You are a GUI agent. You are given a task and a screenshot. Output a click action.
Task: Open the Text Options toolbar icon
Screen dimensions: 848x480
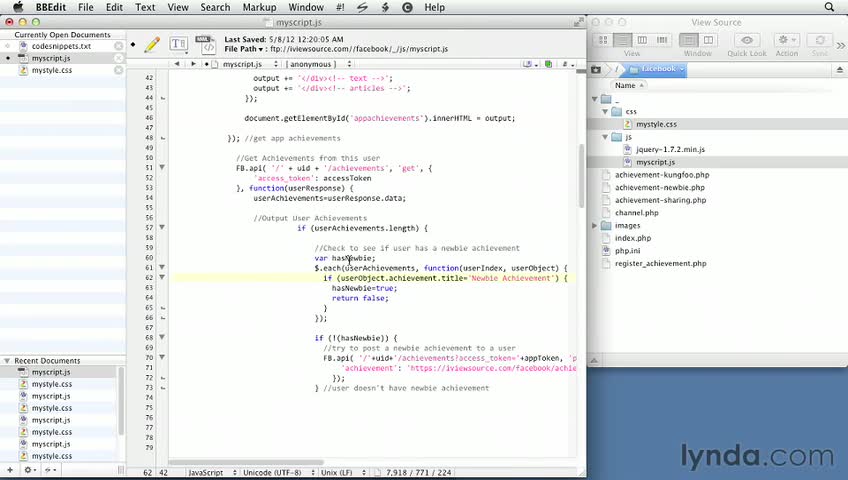coord(178,44)
